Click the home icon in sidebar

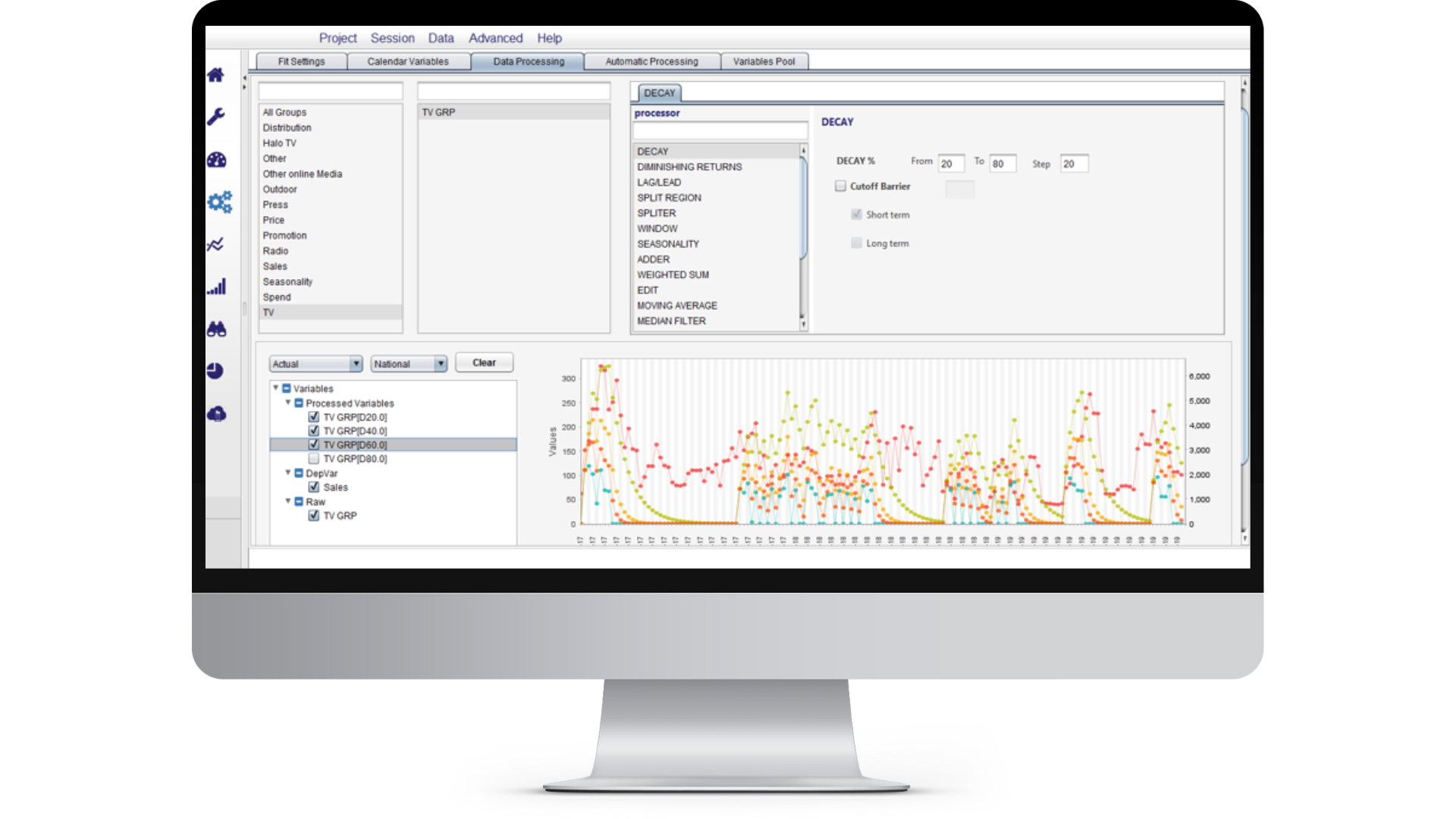pyautogui.click(x=216, y=75)
